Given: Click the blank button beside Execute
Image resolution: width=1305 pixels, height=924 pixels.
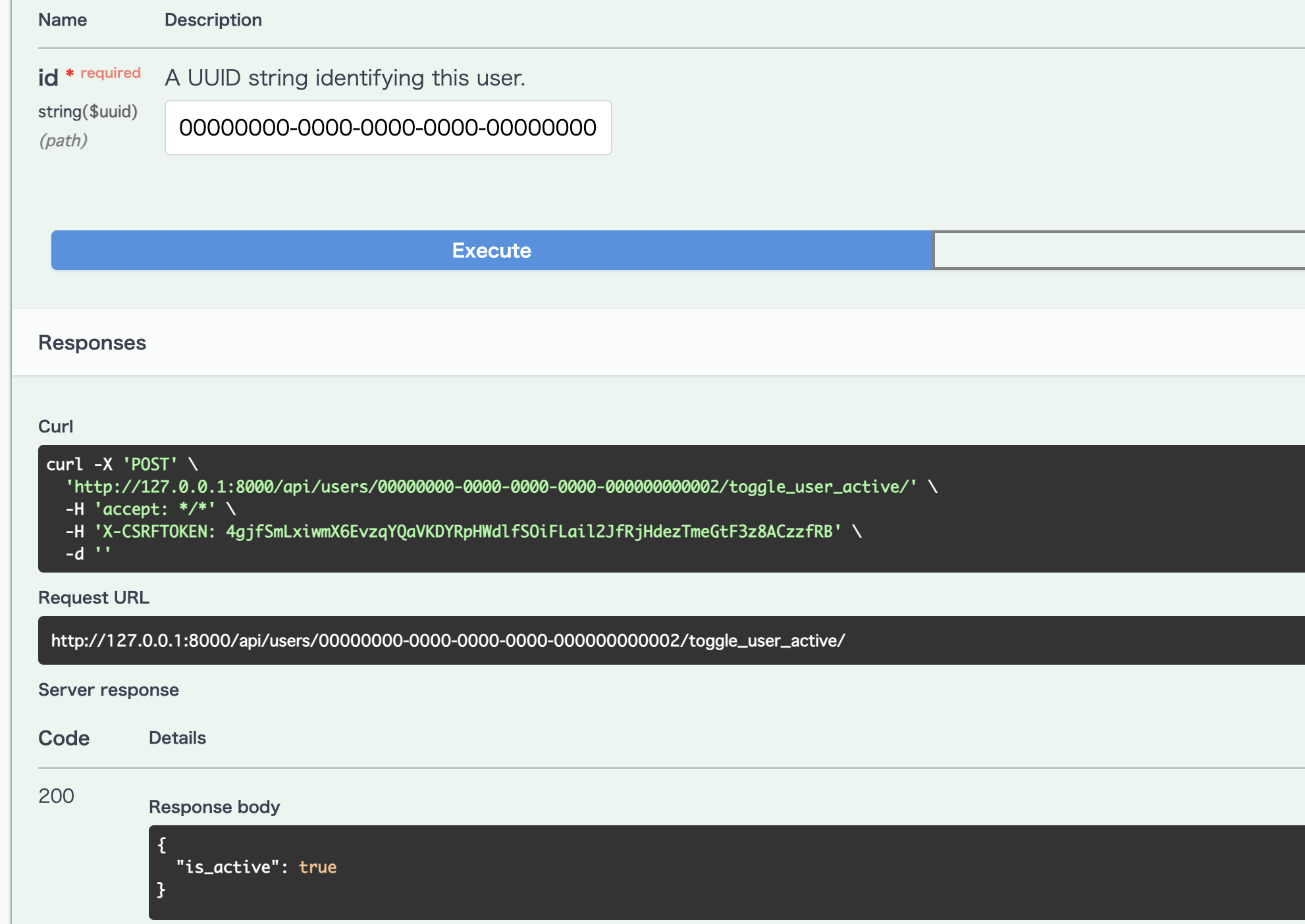Looking at the screenshot, I should point(1118,250).
